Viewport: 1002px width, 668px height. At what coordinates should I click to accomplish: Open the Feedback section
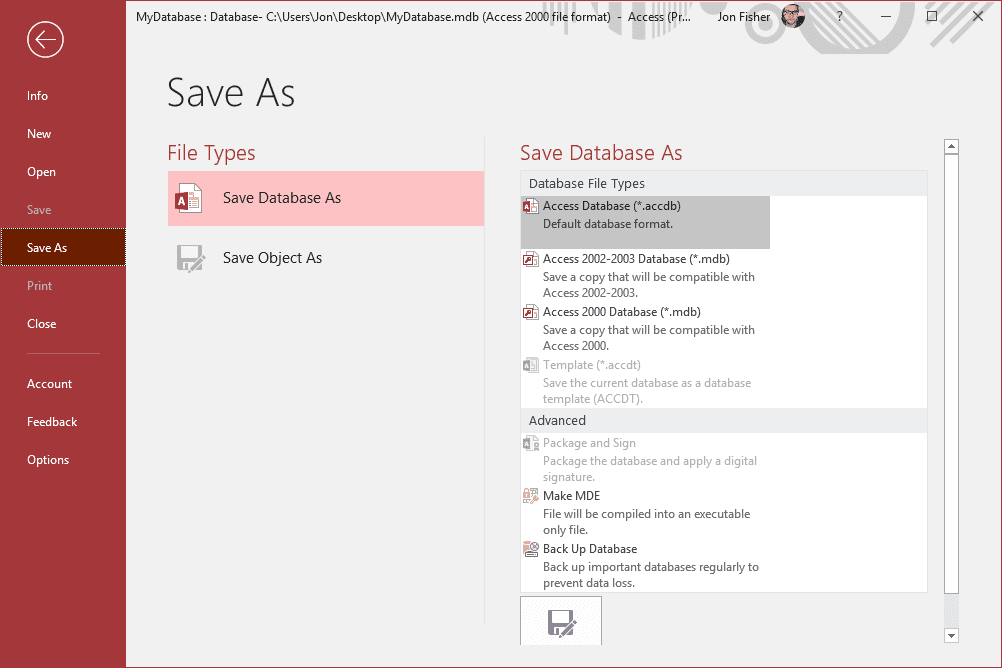[x=52, y=422]
